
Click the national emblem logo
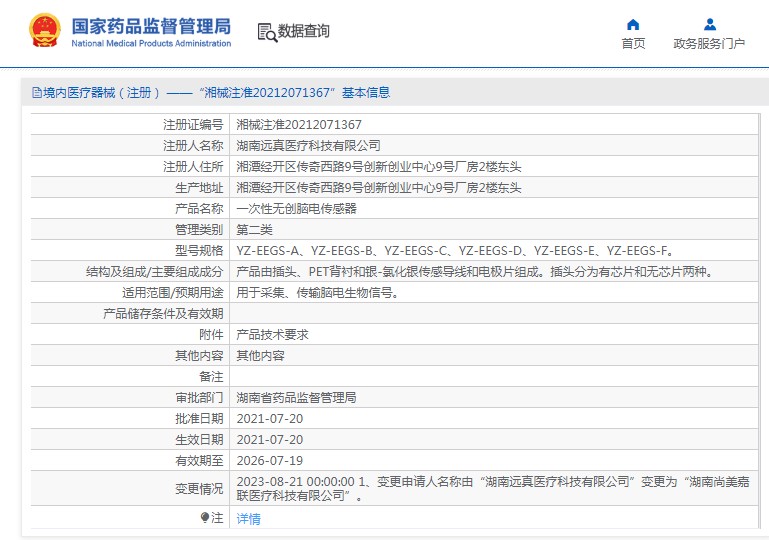coord(45,30)
